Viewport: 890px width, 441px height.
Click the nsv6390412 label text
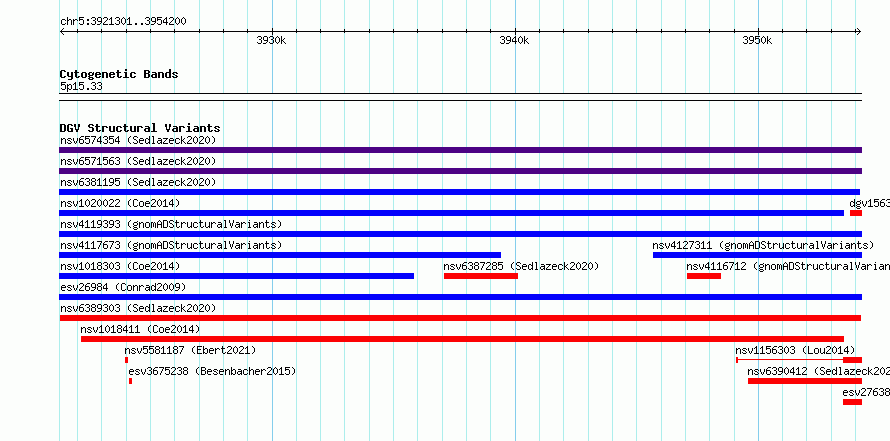(x=818, y=371)
